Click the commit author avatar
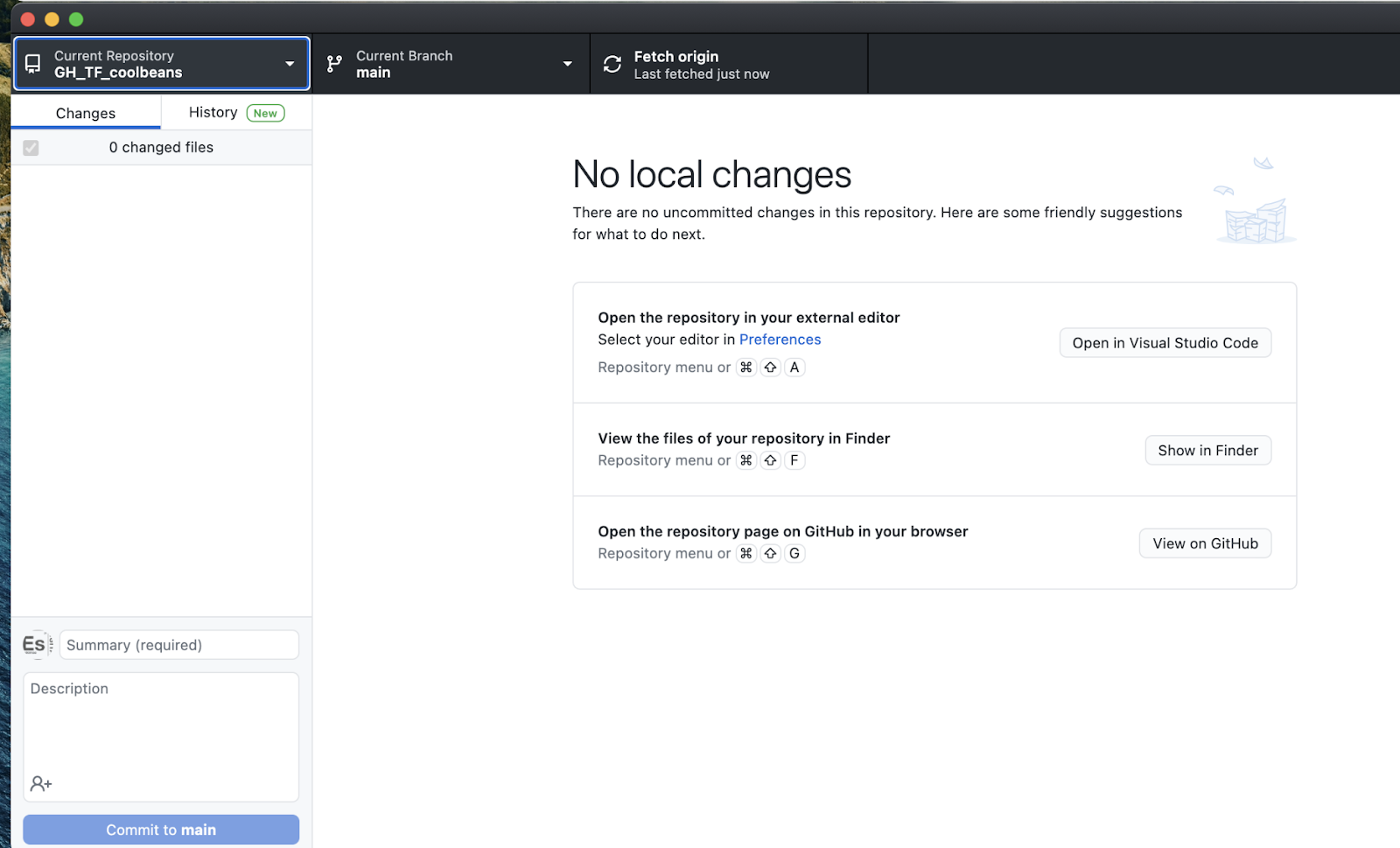 tap(35, 645)
